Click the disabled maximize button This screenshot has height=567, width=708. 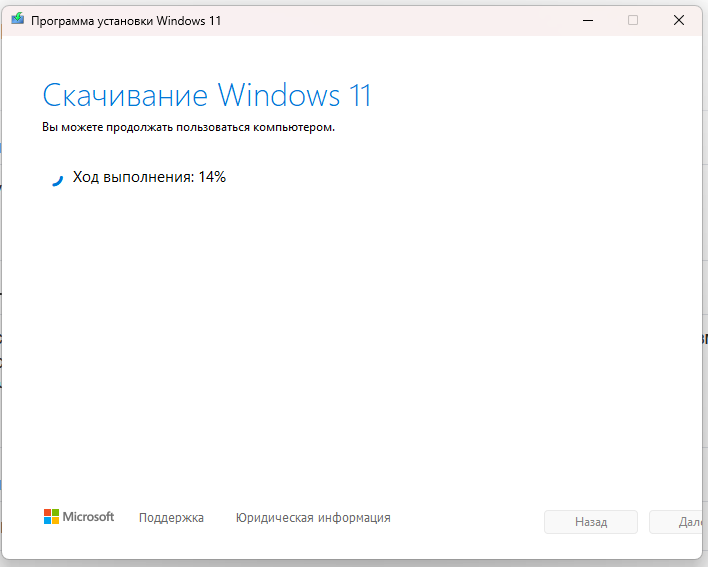coord(633,20)
